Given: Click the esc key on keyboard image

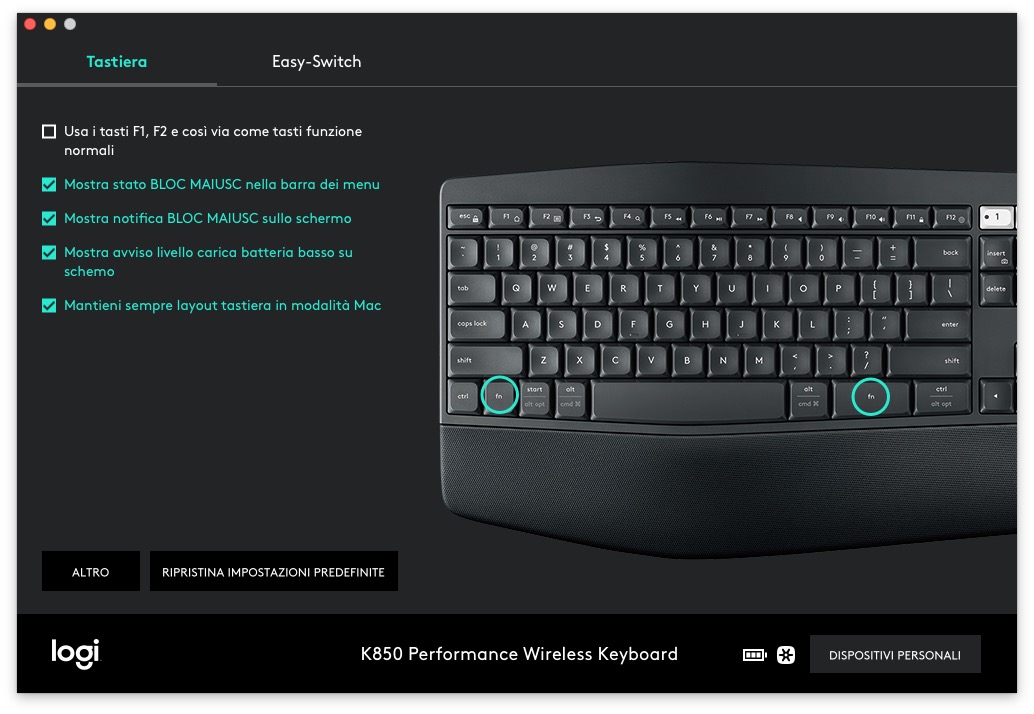Looking at the screenshot, I should tap(468, 217).
